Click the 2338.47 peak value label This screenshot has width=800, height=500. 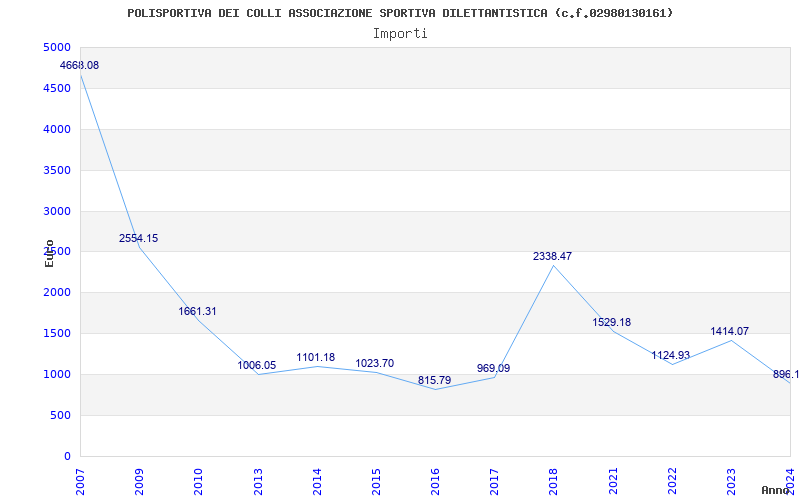pyautogui.click(x=552, y=257)
